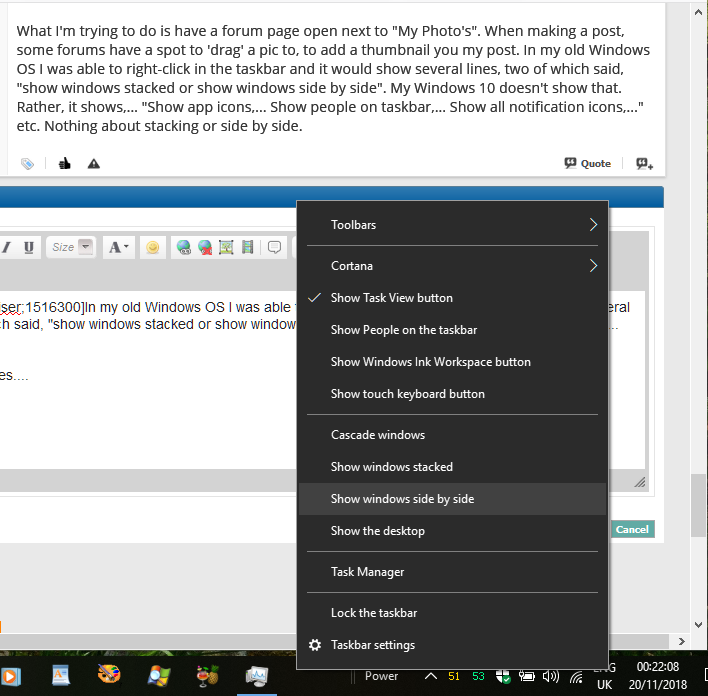Open the paint palette taskbar icon
This screenshot has width=708, height=696.
109,675
